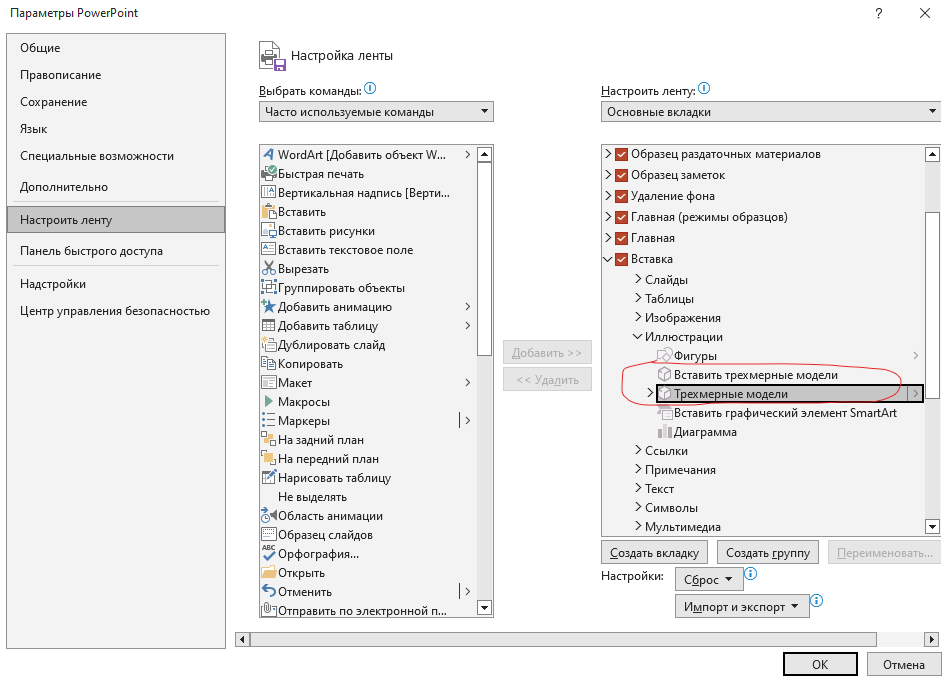Click the Вставить текстовое поле icon
Image resolution: width=946 pixels, height=683 pixels.
click(x=268, y=249)
